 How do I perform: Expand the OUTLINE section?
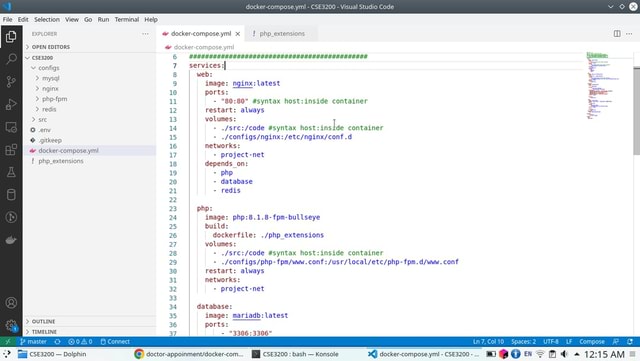tap(43, 321)
